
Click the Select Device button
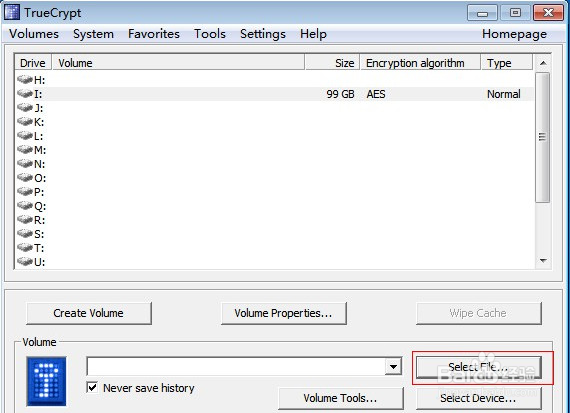coord(478,398)
